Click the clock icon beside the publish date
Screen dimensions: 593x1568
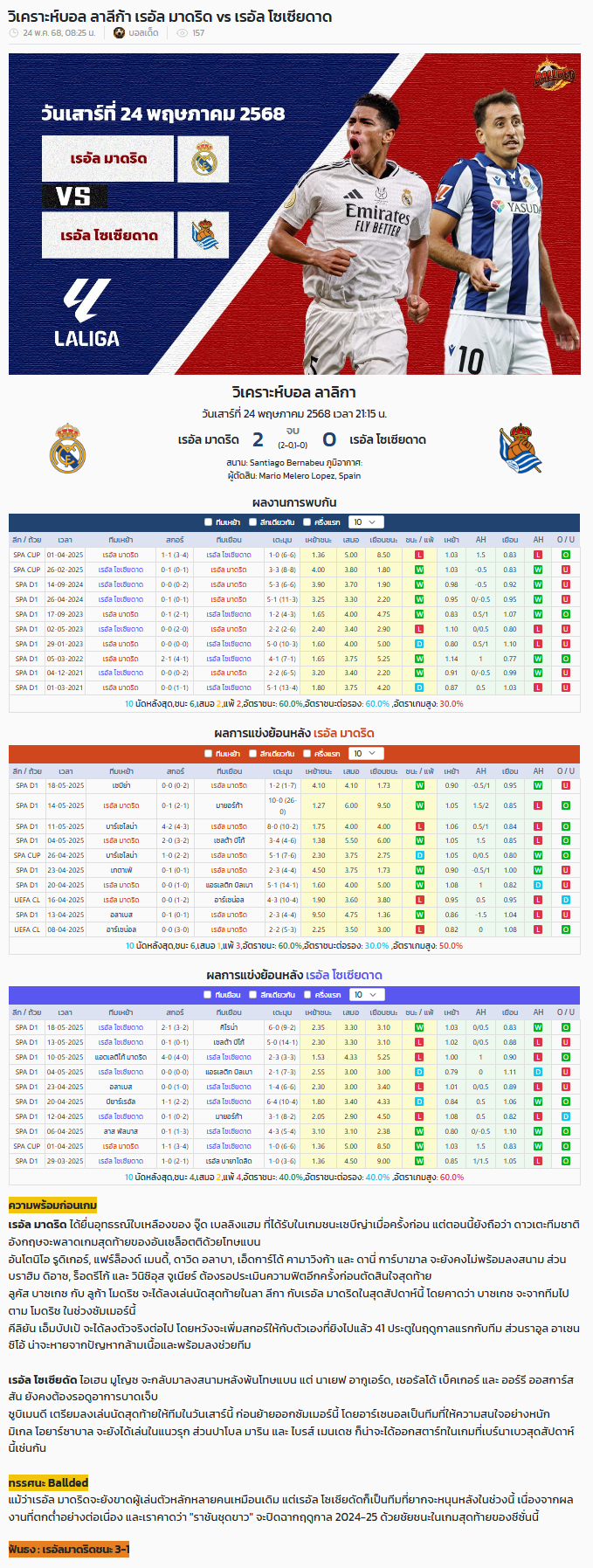click(x=13, y=33)
